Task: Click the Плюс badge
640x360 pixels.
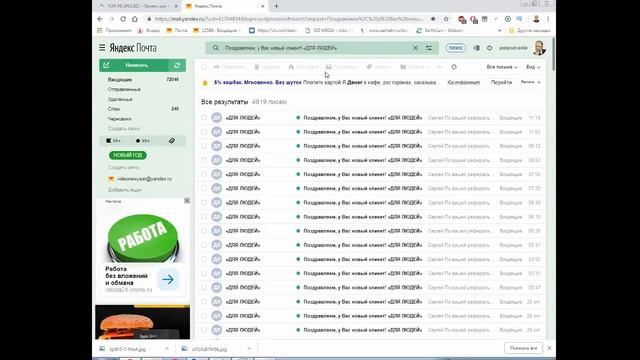Action: [x=456, y=48]
